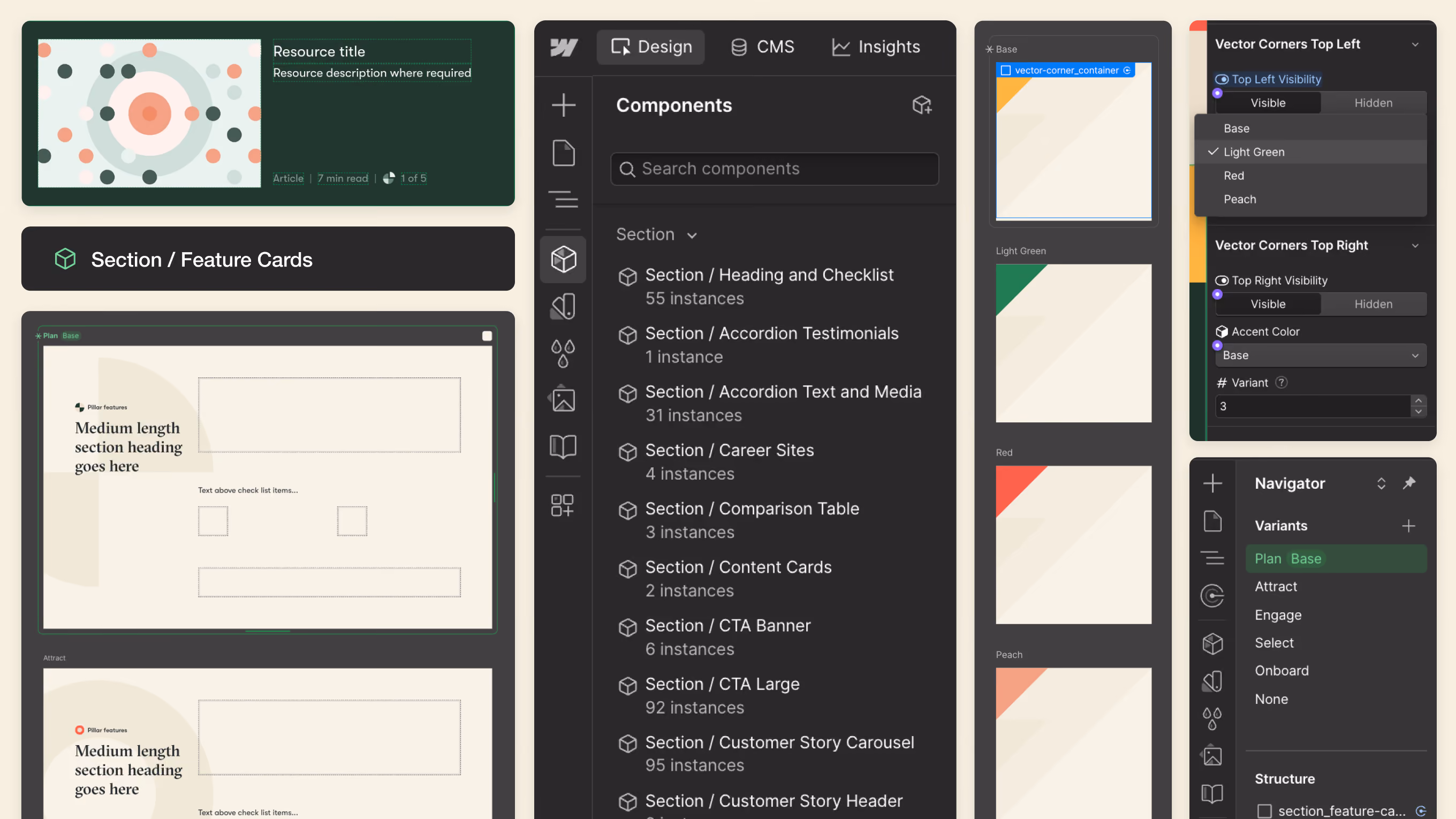Open the Pages icon in Components sidebar
1456x819 pixels.
(x=564, y=153)
